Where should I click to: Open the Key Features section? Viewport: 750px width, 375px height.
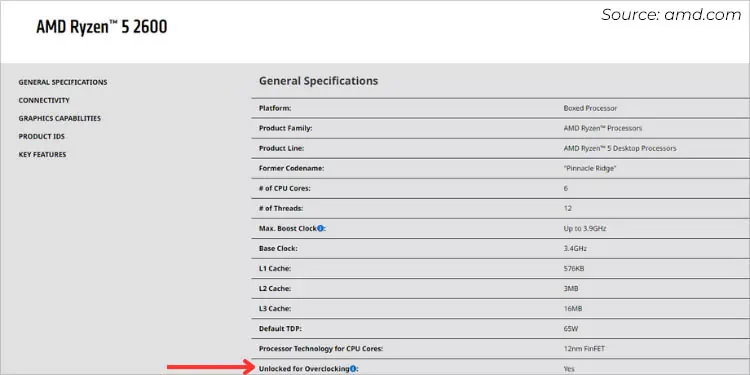pyautogui.click(x=43, y=154)
